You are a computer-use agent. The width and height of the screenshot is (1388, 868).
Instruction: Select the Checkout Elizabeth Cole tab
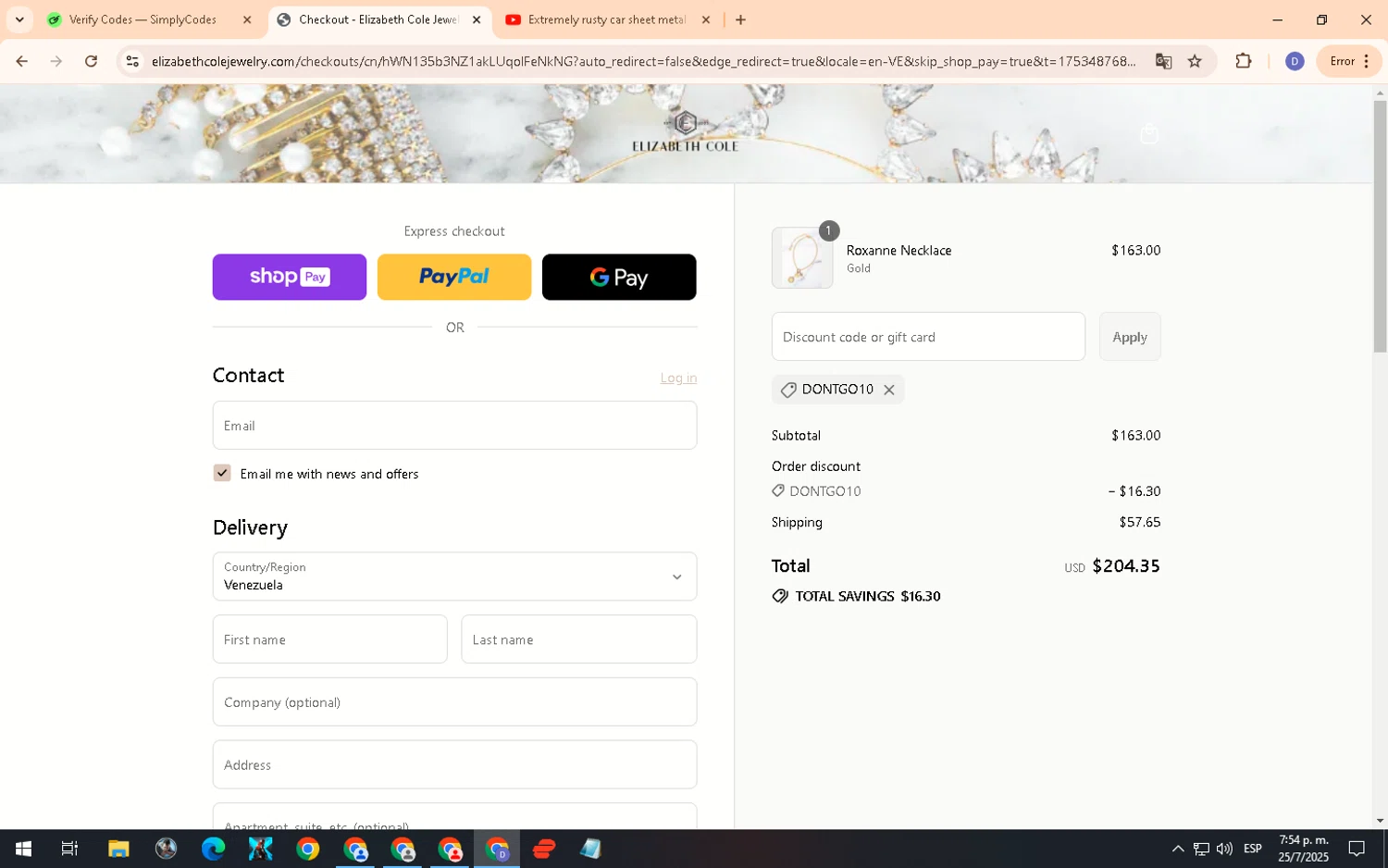pyautogui.click(x=378, y=19)
